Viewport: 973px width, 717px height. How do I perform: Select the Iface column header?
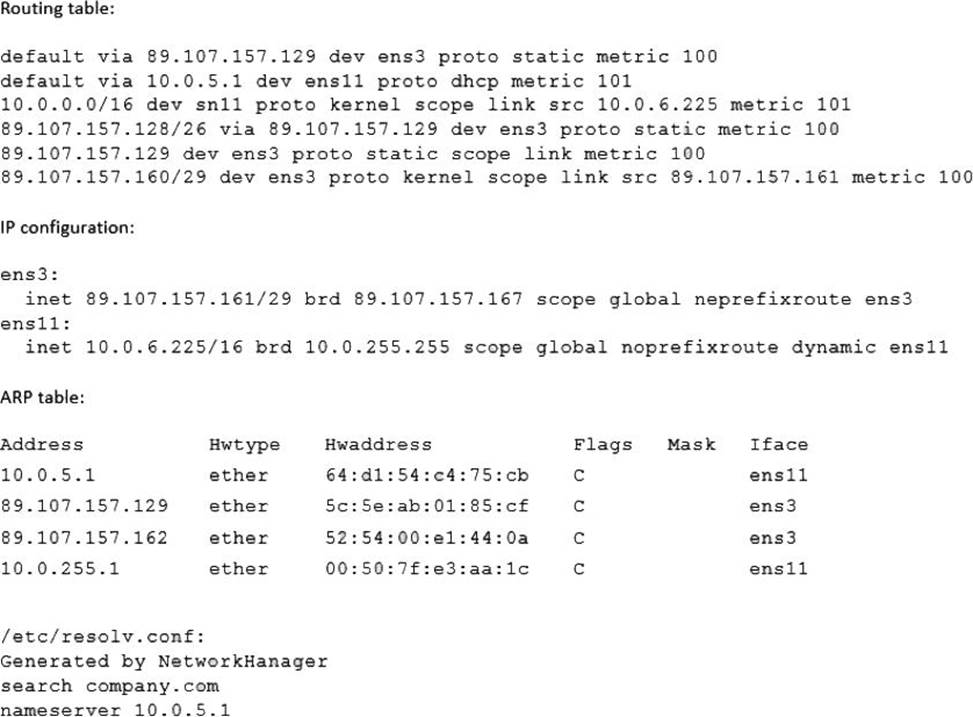pos(778,444)
